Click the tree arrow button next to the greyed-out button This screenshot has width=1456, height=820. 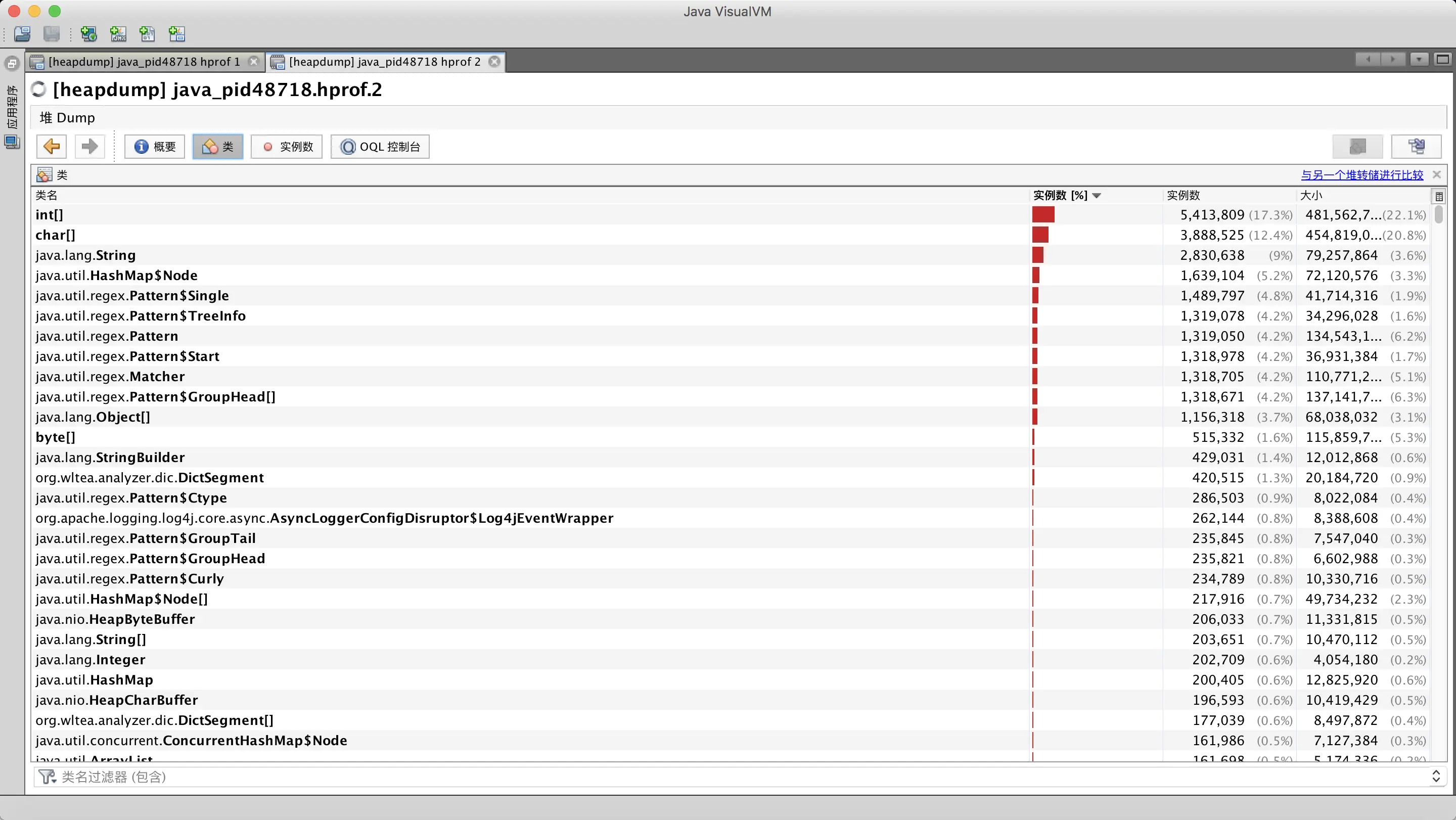point(1416,147)
